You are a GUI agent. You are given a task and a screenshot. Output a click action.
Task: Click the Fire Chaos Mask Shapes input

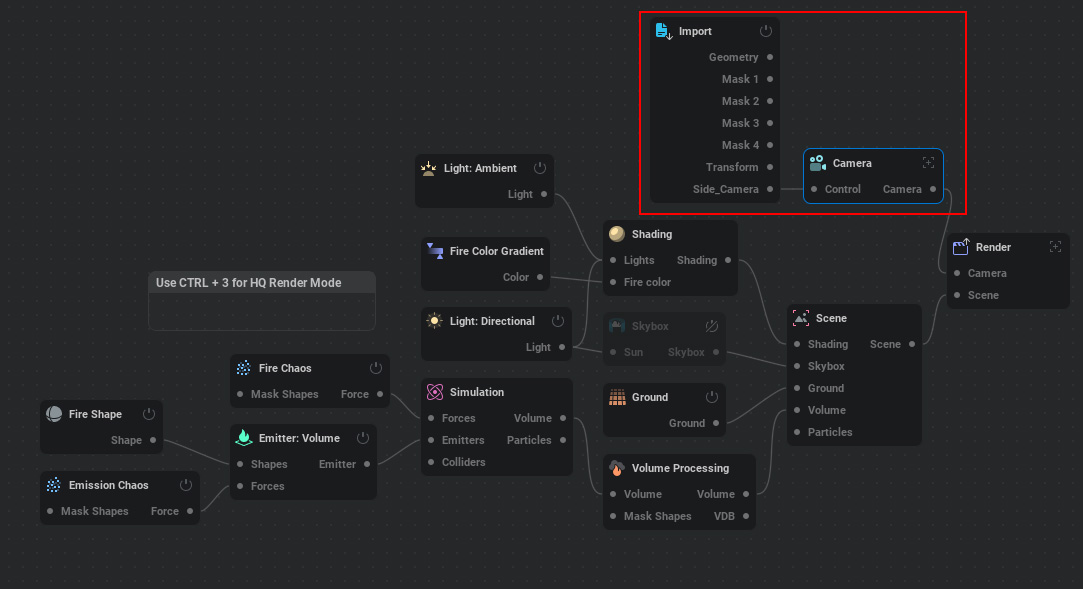[240, 394]
